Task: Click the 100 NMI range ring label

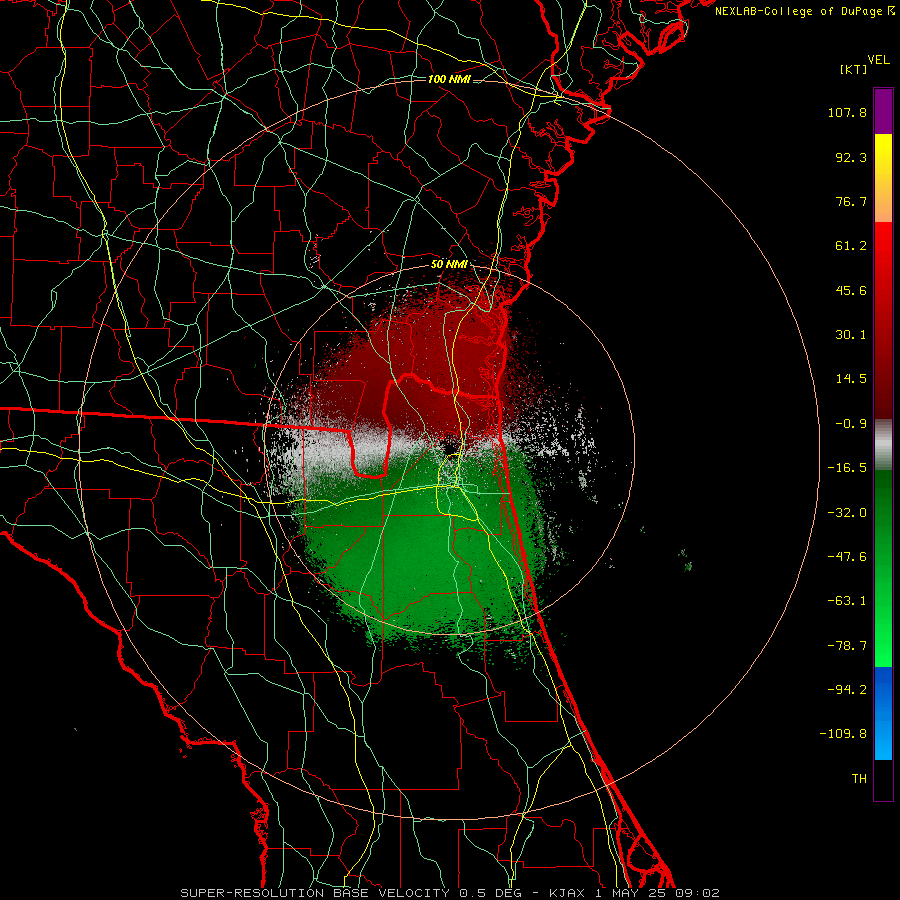Action: [449, 79]
